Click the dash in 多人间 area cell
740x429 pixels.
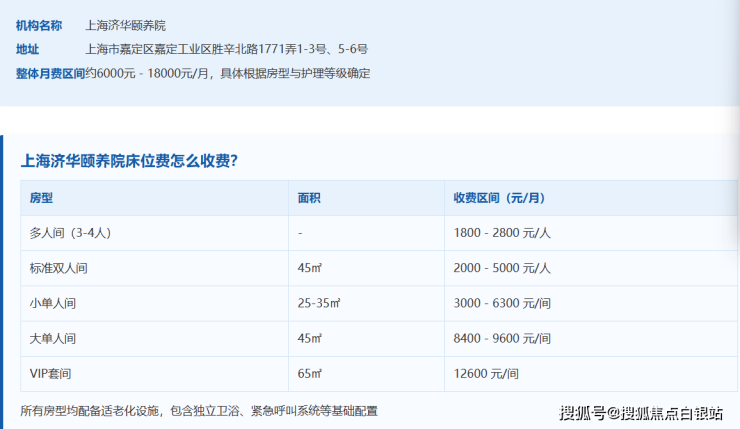pos(300,233)
